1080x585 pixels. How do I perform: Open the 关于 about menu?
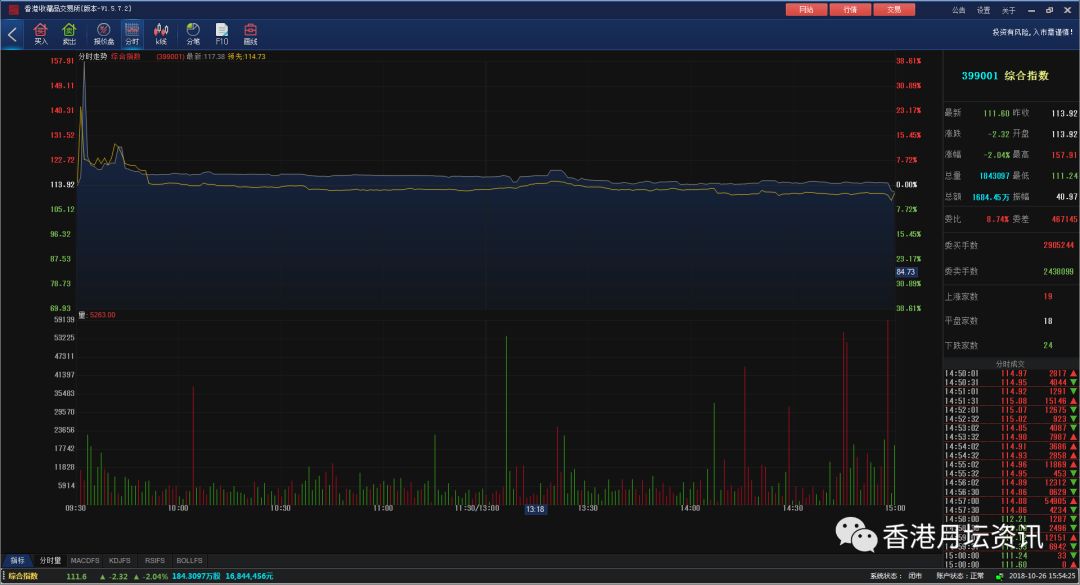click(x=1008, y=10)
